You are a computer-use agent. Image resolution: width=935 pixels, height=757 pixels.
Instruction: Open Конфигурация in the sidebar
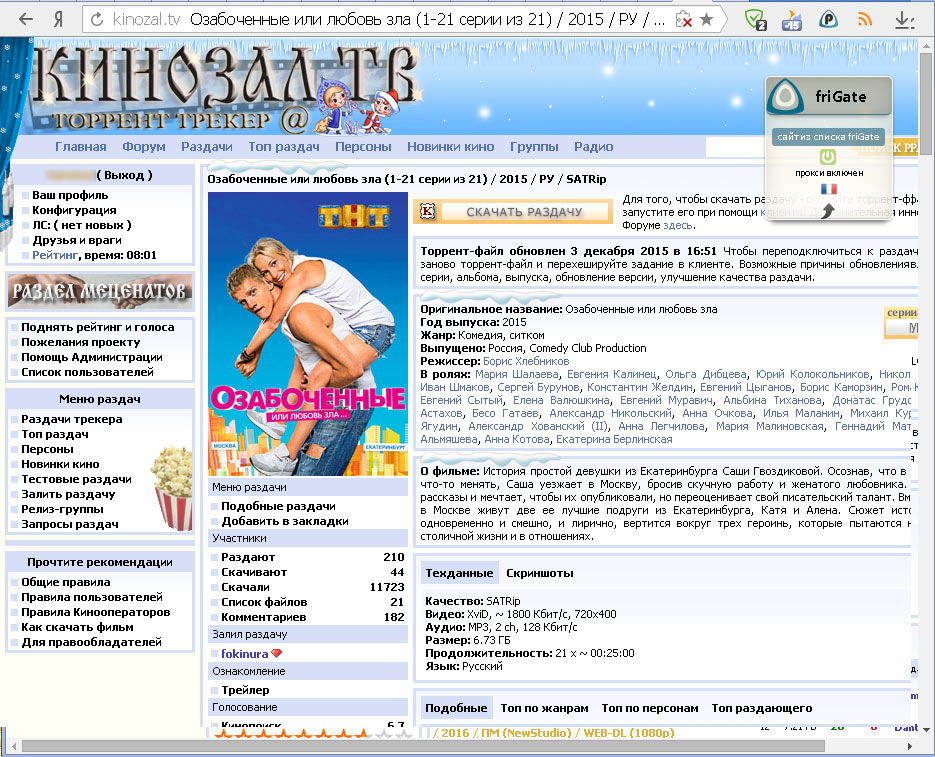coord(75,210)
